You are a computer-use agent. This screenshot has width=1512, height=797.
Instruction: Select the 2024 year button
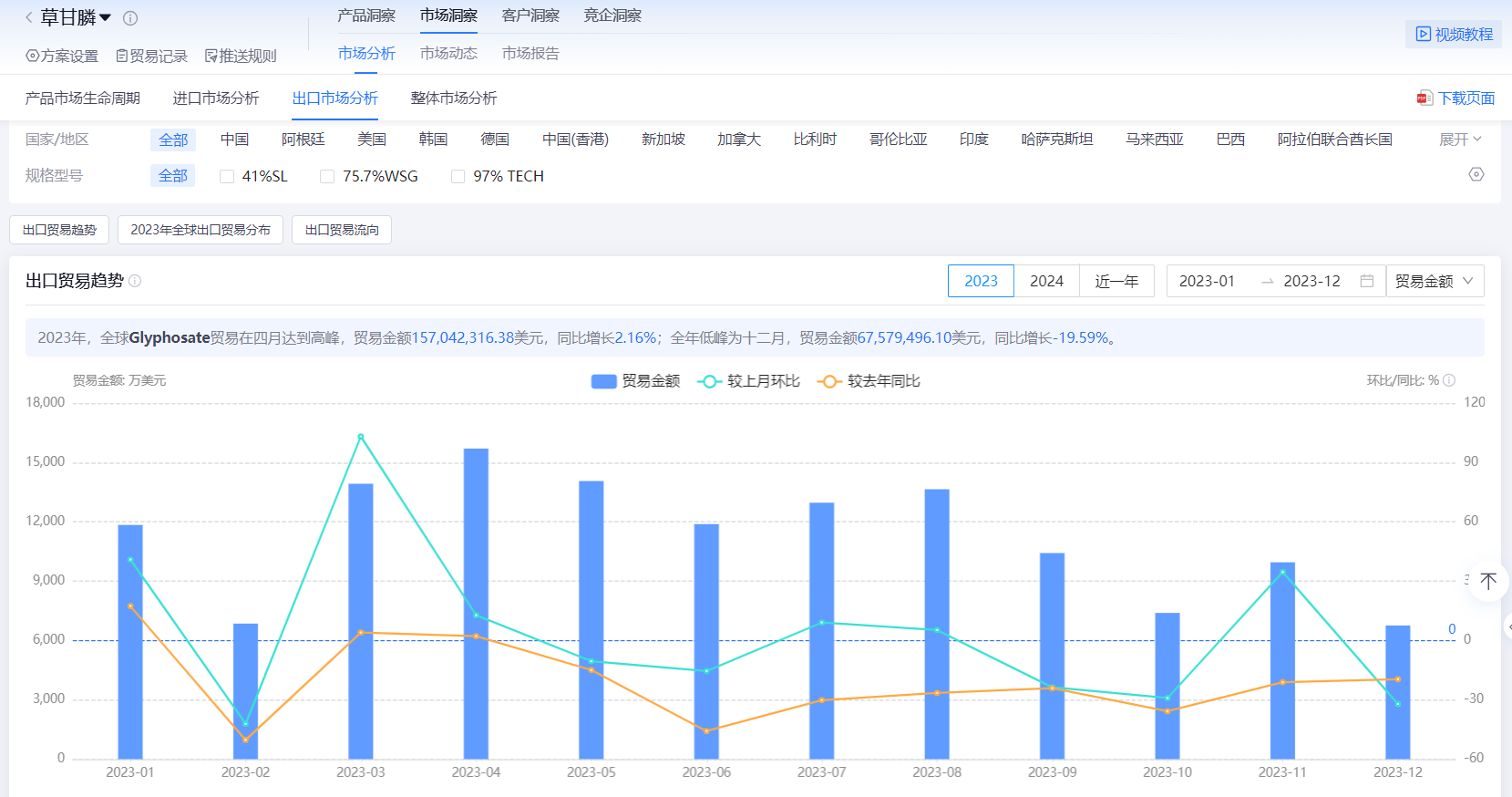pos(1046,281)
